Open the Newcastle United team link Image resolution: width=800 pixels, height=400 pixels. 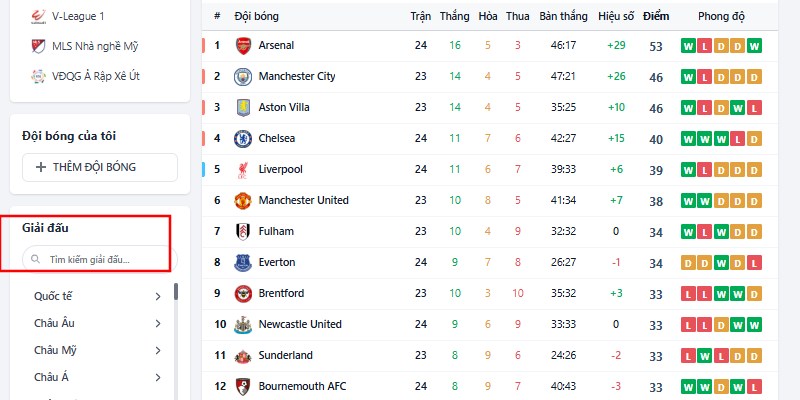pos(300,324)
